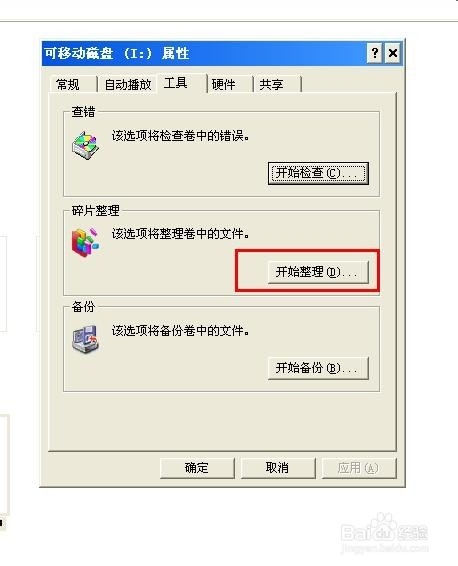Viewport: 458px width, 566px height.
Task: Confirm with the 确定 button
Action: (197, 468)
